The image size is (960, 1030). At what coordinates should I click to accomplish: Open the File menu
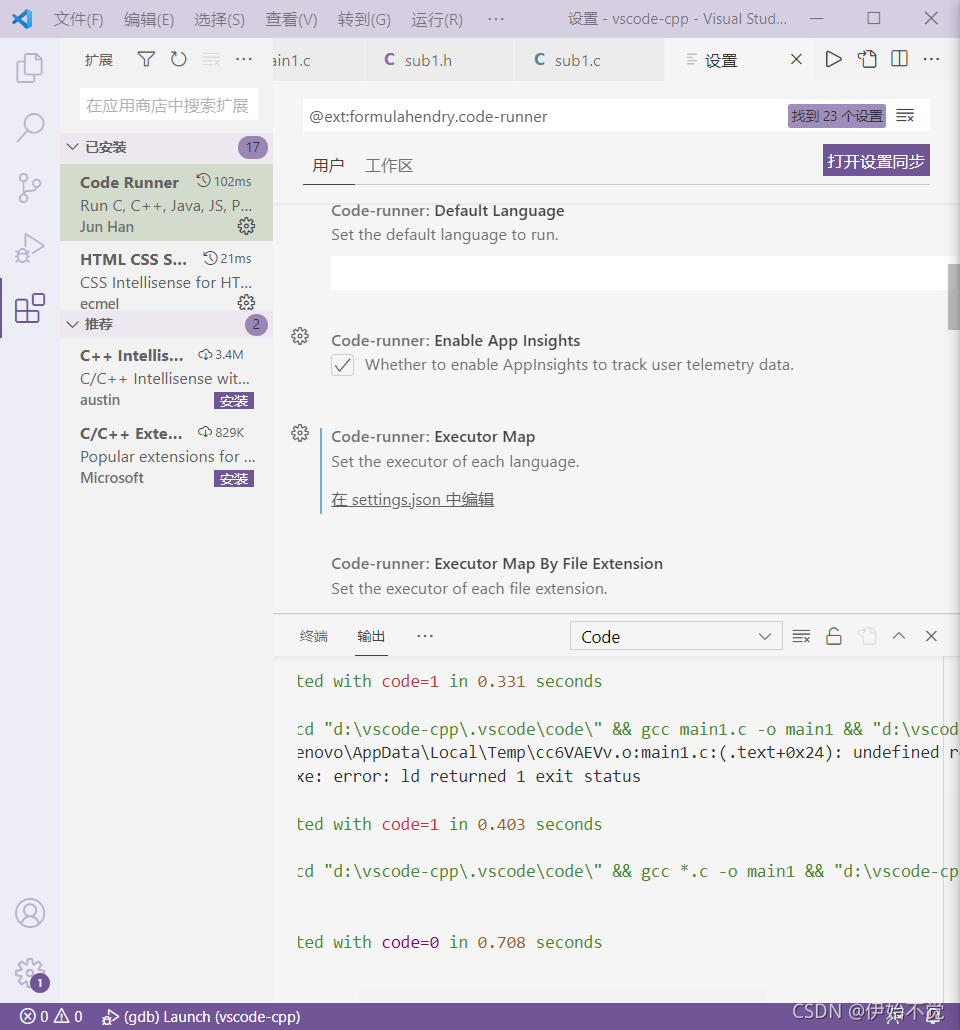(x=78, y=19)
